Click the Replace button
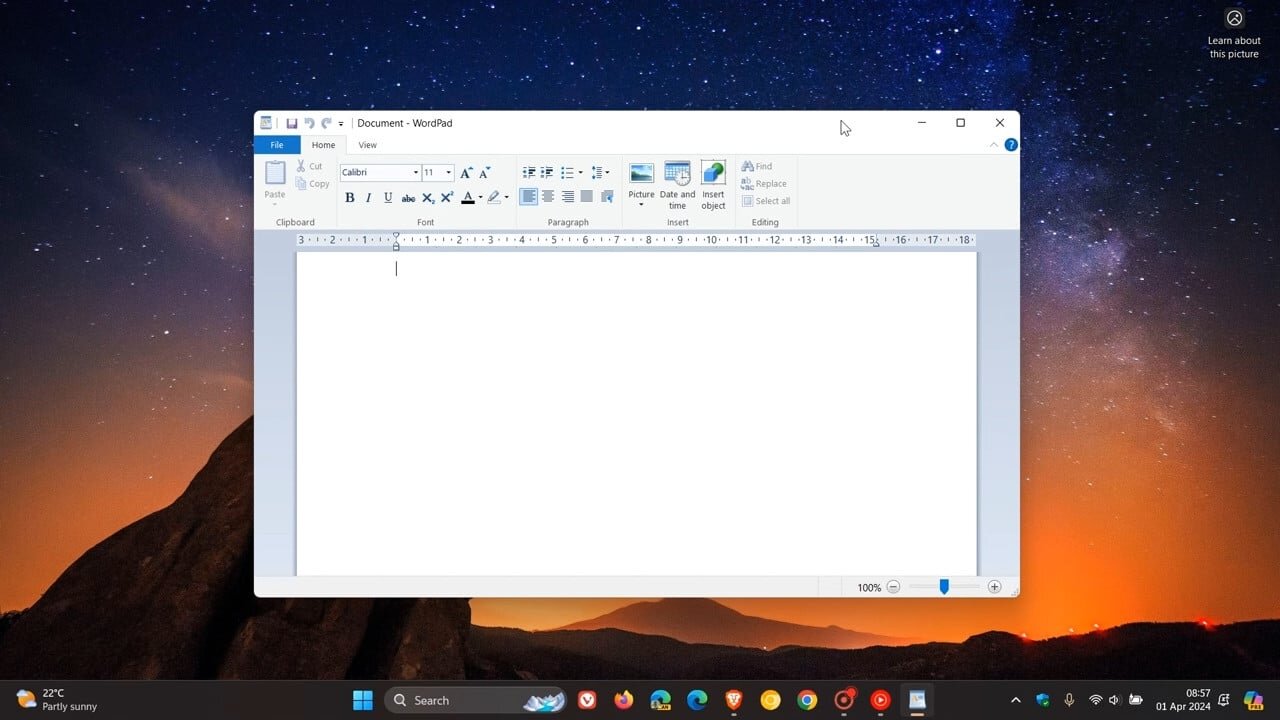 [x=764, y=184]
